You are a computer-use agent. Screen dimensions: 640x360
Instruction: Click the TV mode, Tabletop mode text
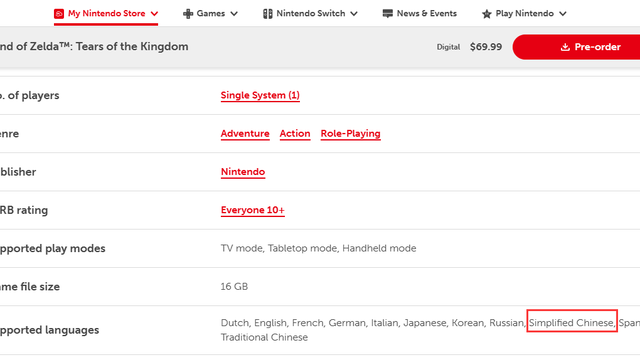(279, 248)
